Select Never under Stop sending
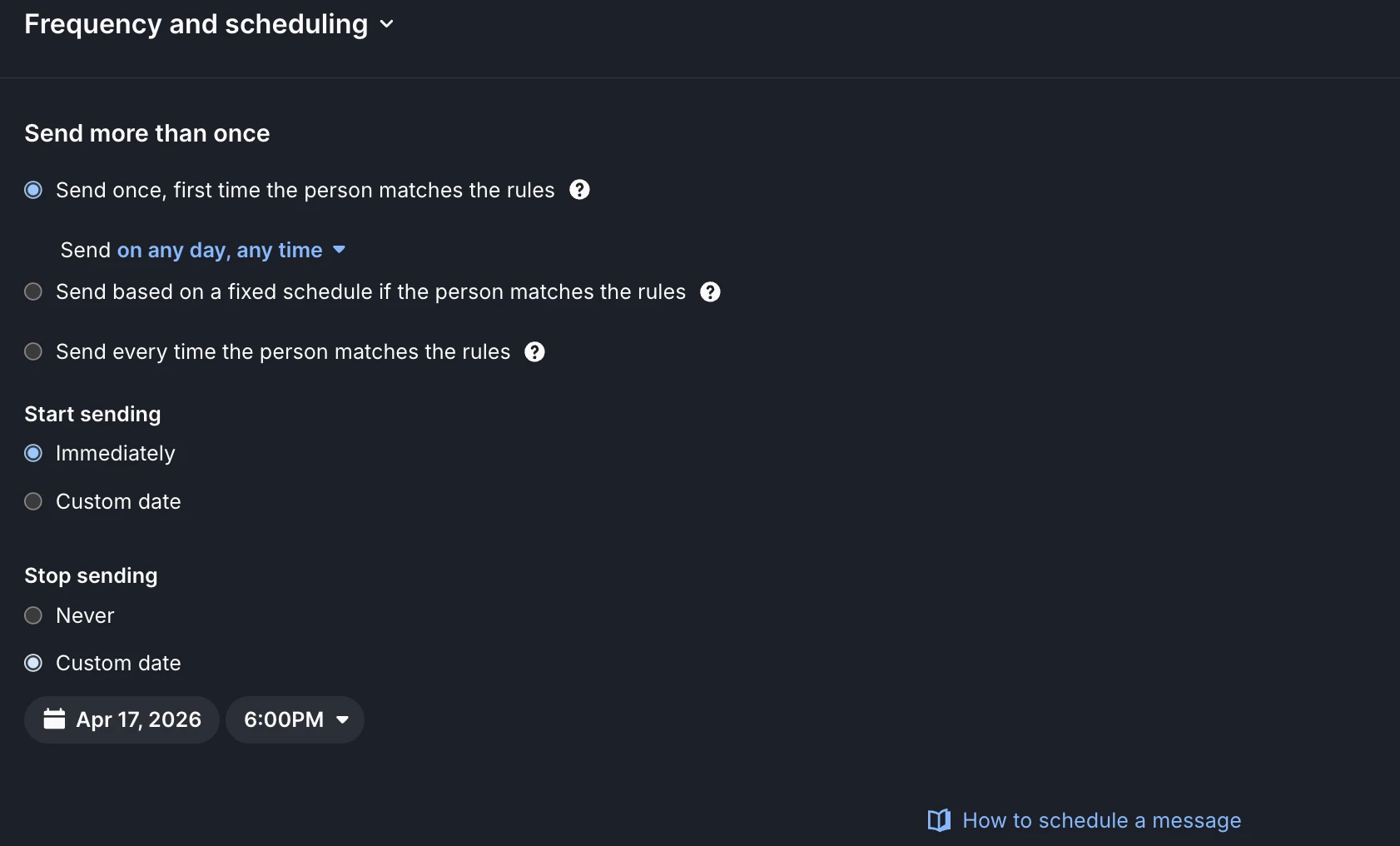This screenshot has height=846, width=1400. coord(33,615)
